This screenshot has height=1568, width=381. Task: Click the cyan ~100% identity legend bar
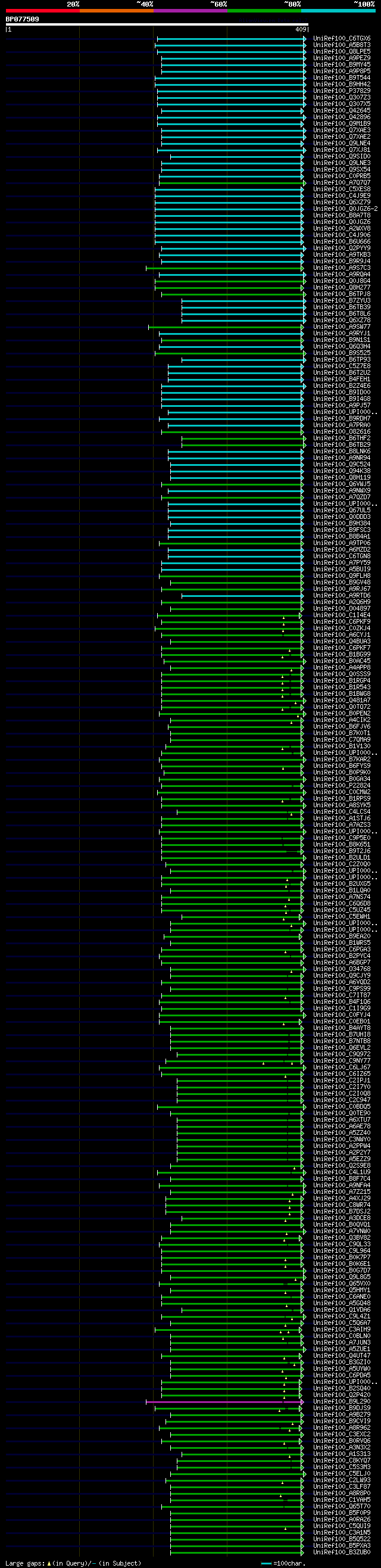(338, 10)
